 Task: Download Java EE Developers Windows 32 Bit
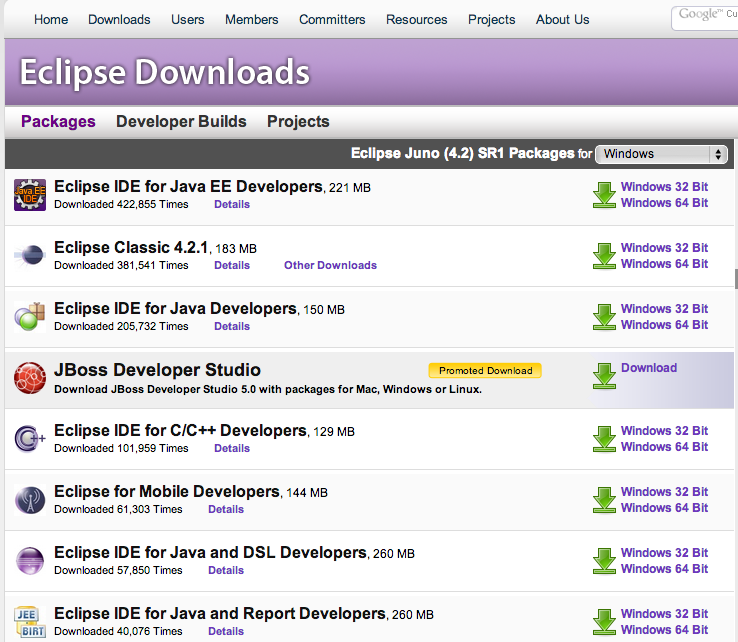pos(665,187)
